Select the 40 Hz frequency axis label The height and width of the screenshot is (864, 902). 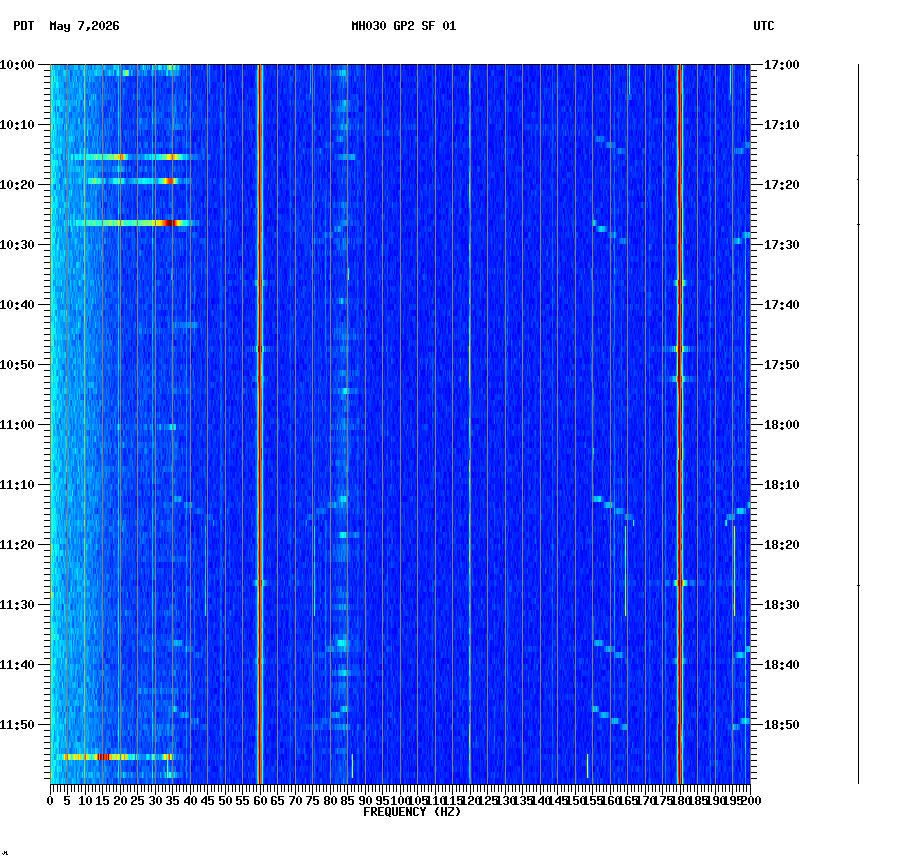pos(190,801)
